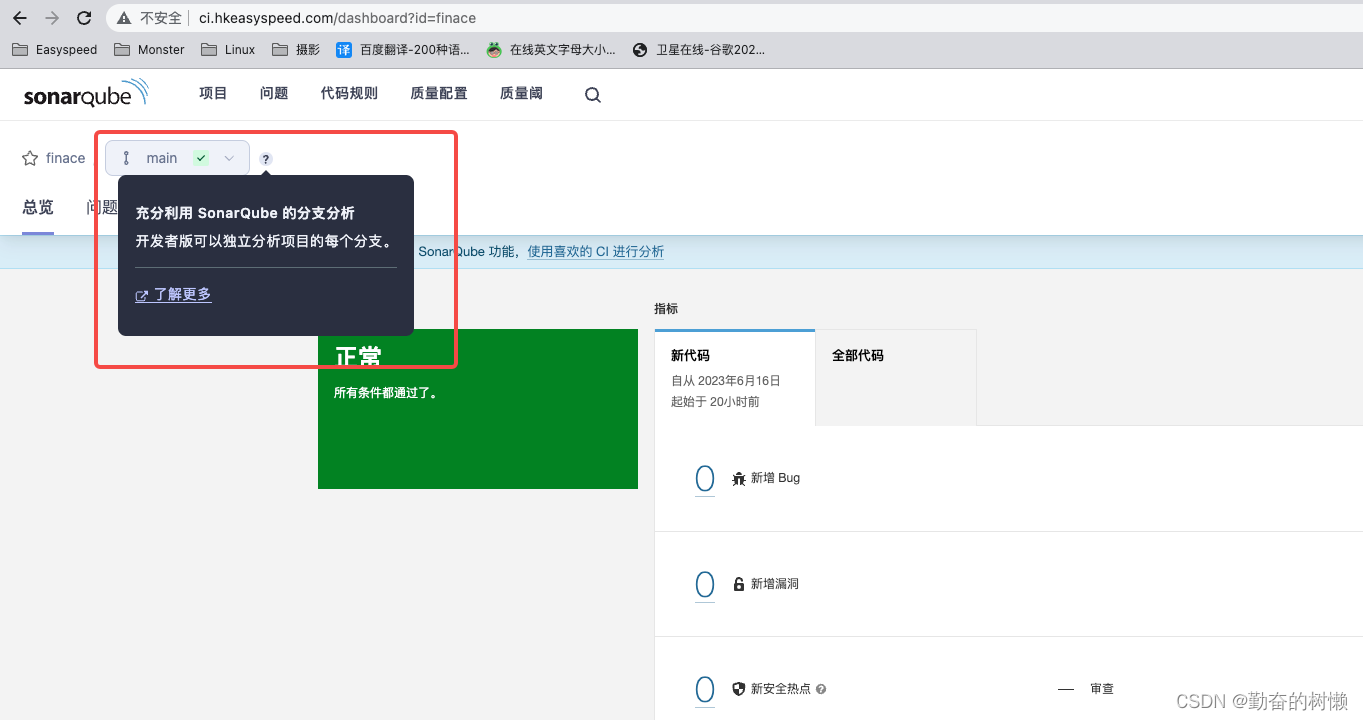Switch to the 总览 tab
Screen dimensions: 1363x720
(38, 207)
